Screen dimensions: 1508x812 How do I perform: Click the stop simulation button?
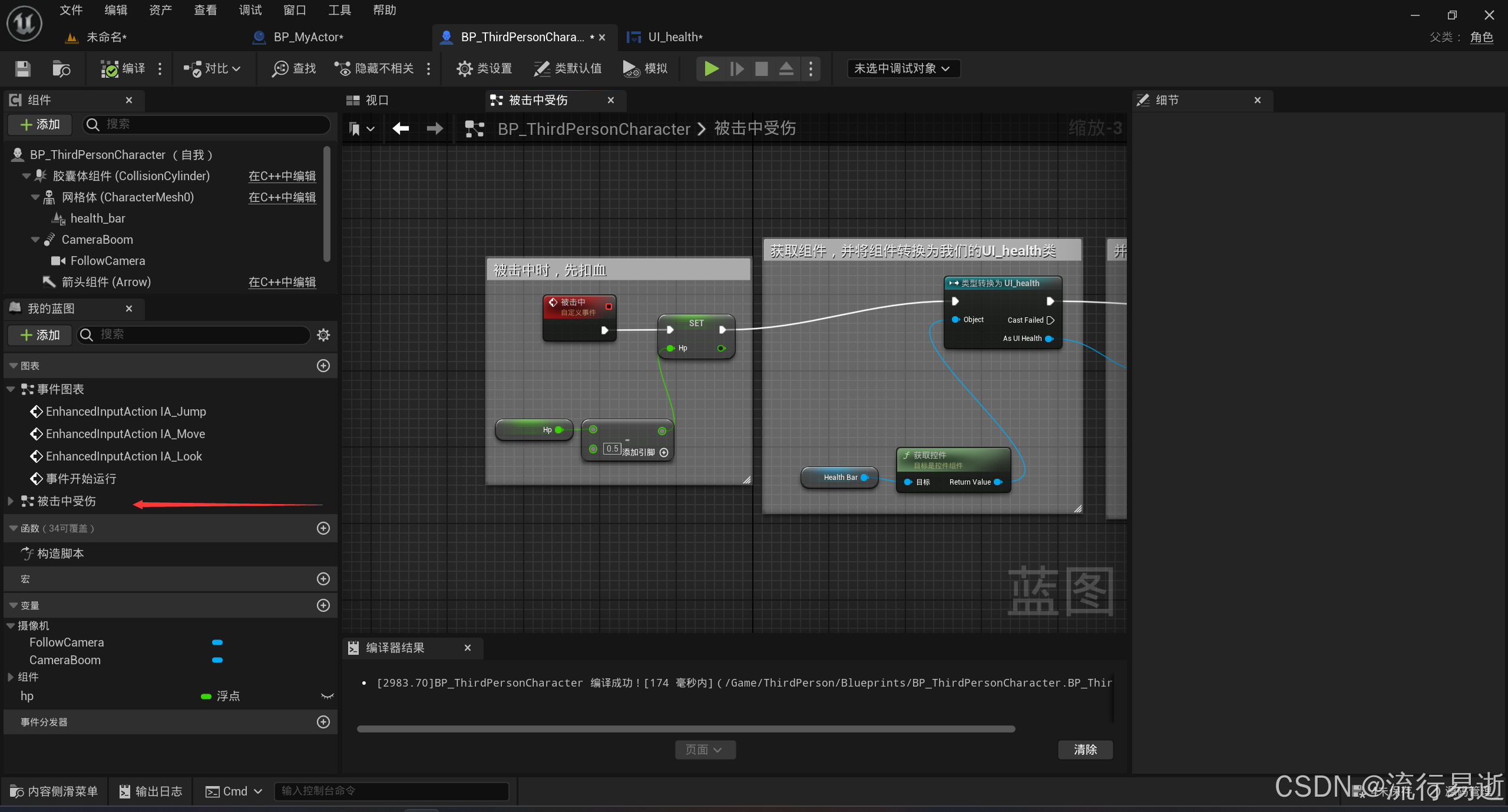pyautogui.click(x=761, y=69)
